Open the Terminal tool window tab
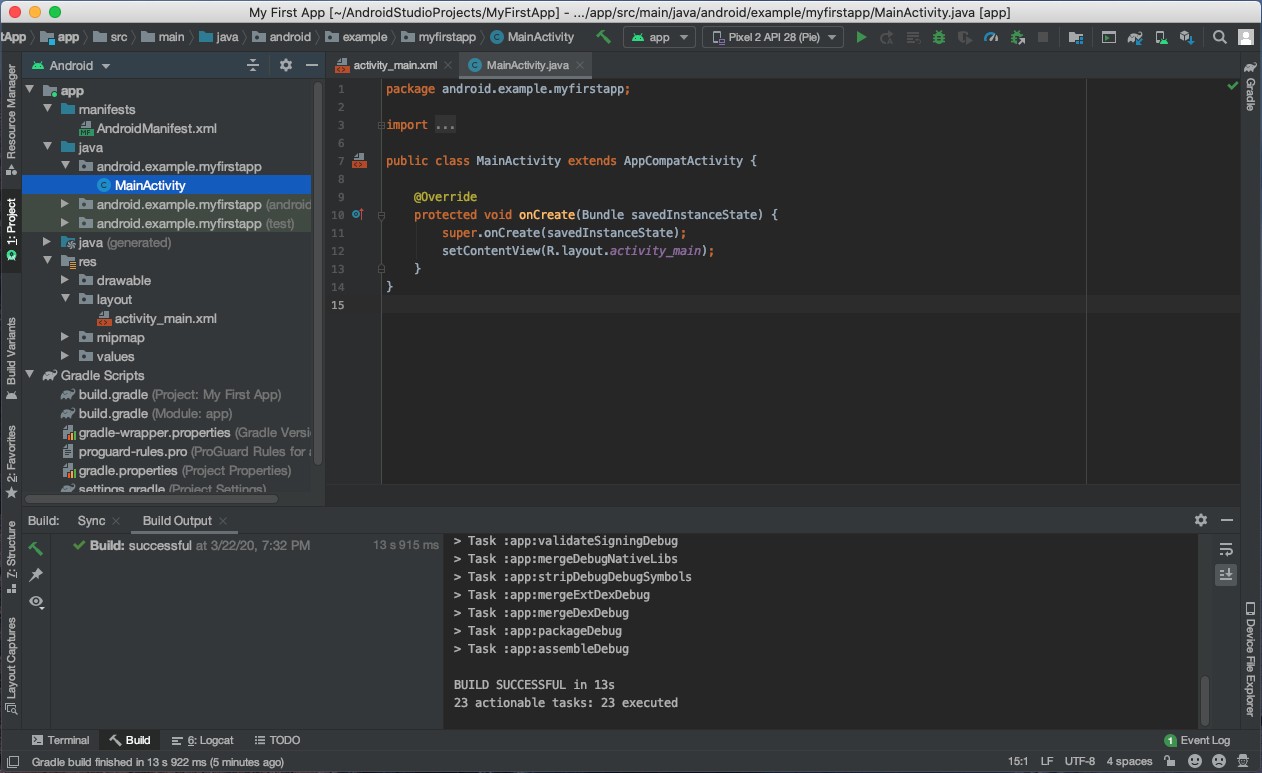This screenshot has width=1262, height=773. (x=60, y=740)
